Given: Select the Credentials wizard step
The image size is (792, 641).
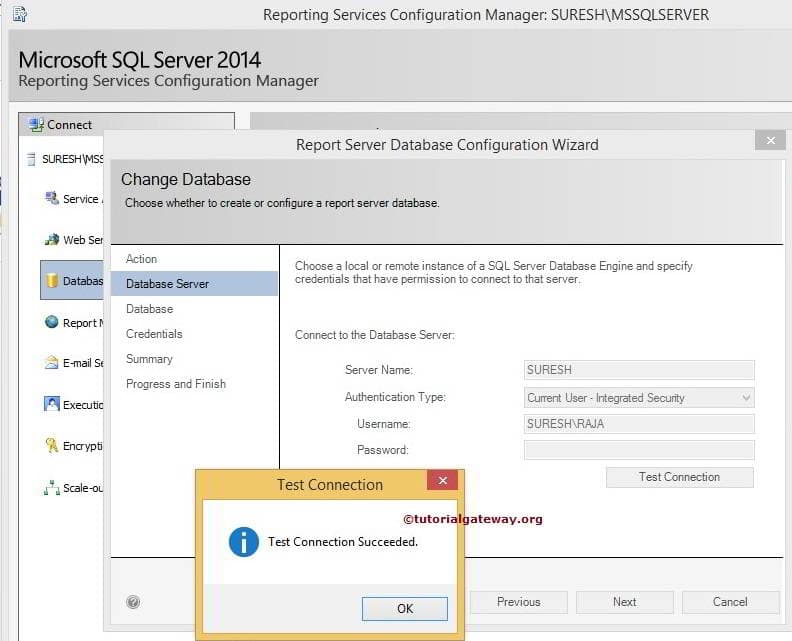Looking at the screenshot, I should pyautogui.click(x=154, y=334).
